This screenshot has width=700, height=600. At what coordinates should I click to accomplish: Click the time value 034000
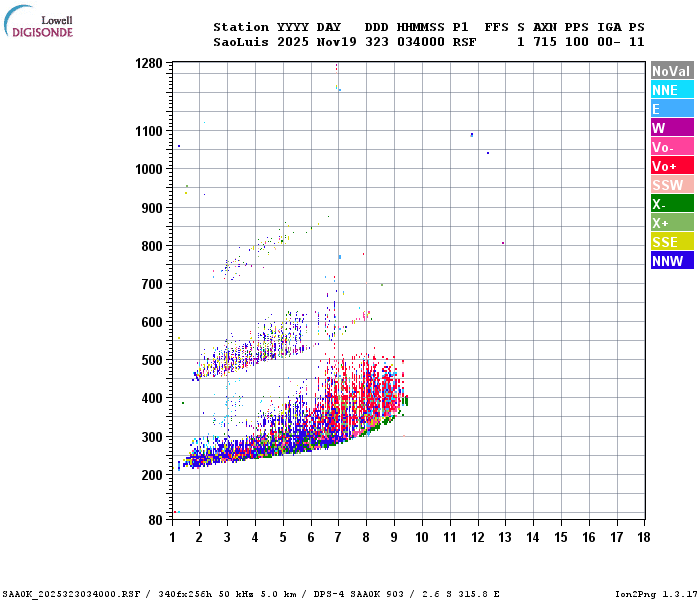(421, 42)
